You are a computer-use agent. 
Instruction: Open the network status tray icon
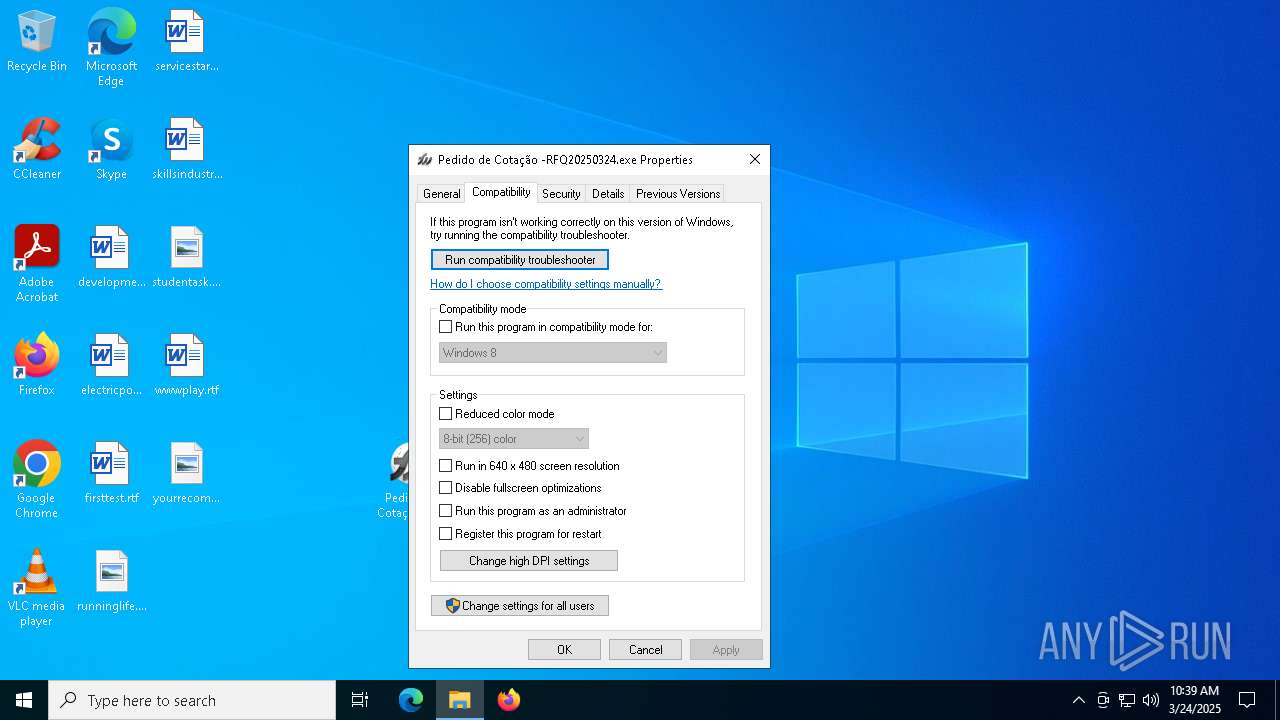[x=1127, y=700]
